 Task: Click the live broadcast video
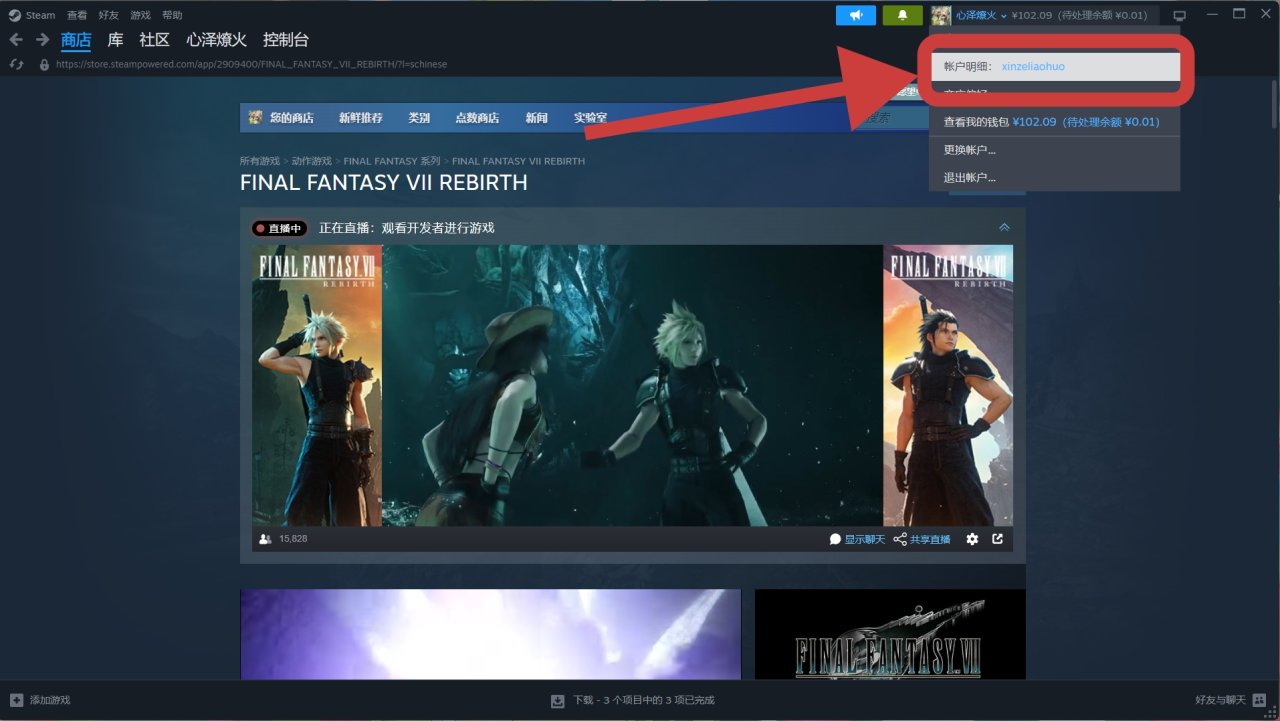click(632, 386)
